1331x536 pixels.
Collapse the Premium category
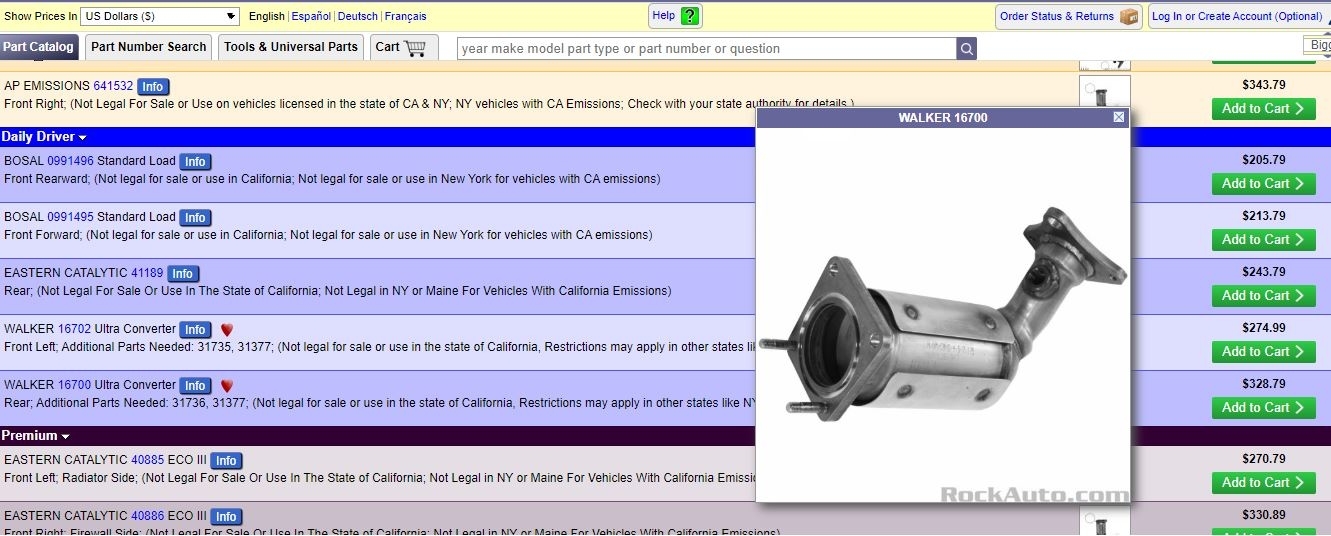[x=36, y=436]
